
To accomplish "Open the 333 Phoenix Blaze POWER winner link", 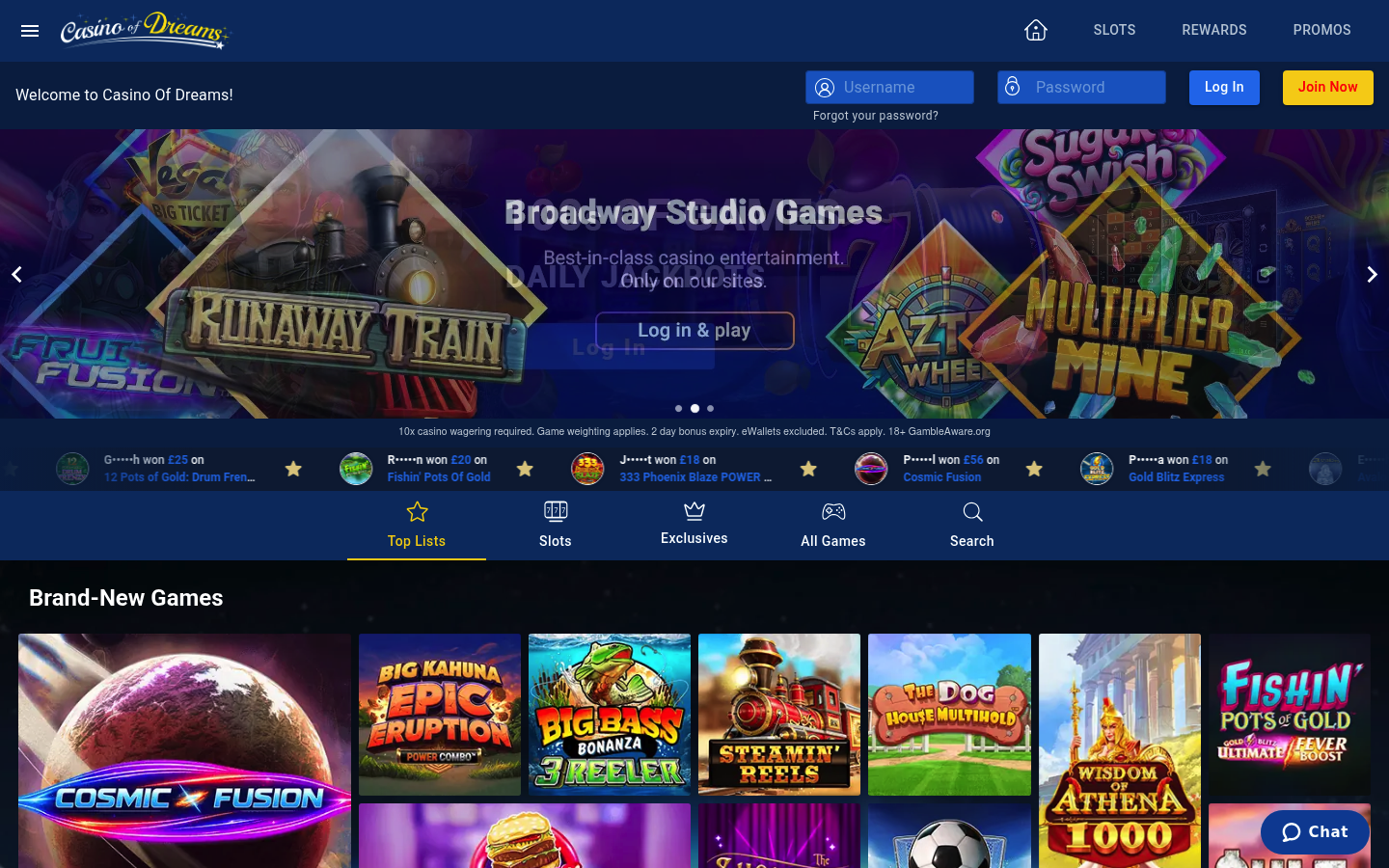I will click(x=694, y=477).
